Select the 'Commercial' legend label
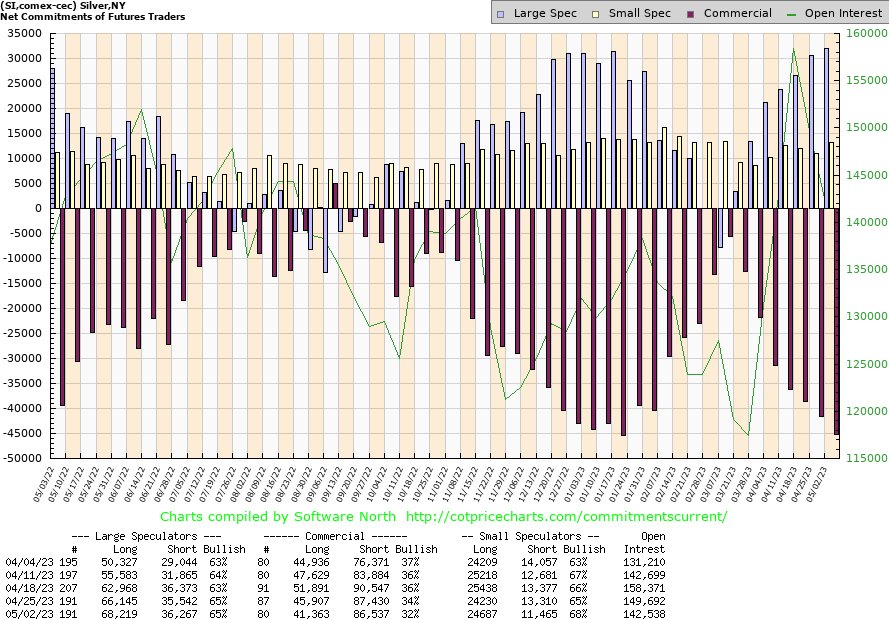This screenshot has height=620, width=889. [737, 13]
